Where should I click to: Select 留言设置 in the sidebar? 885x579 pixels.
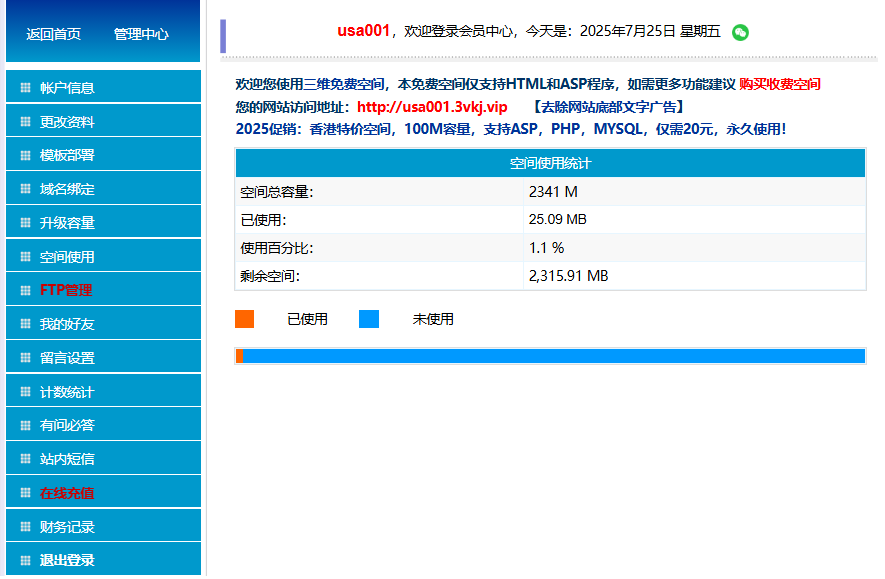coord(103,357)
